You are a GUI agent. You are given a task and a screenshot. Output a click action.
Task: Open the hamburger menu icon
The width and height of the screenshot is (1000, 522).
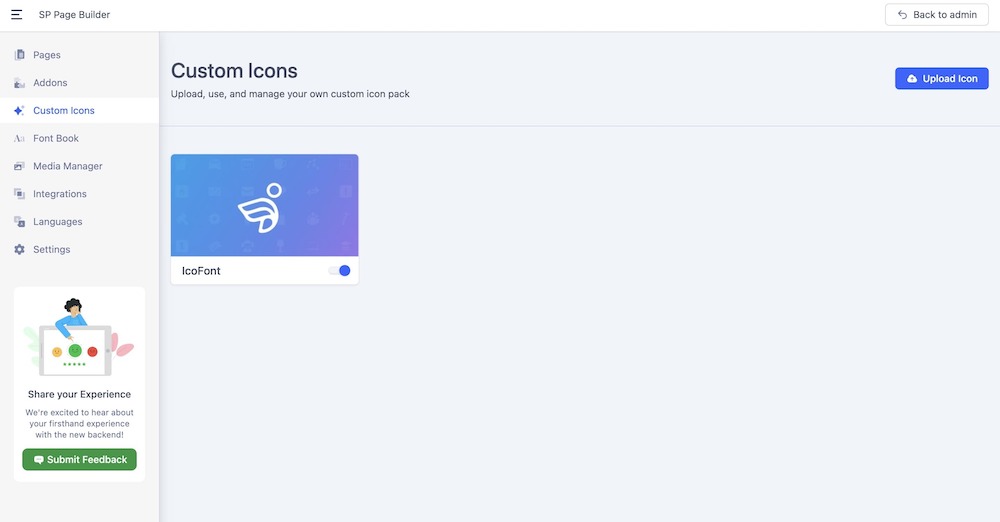[x=16, y=15]
